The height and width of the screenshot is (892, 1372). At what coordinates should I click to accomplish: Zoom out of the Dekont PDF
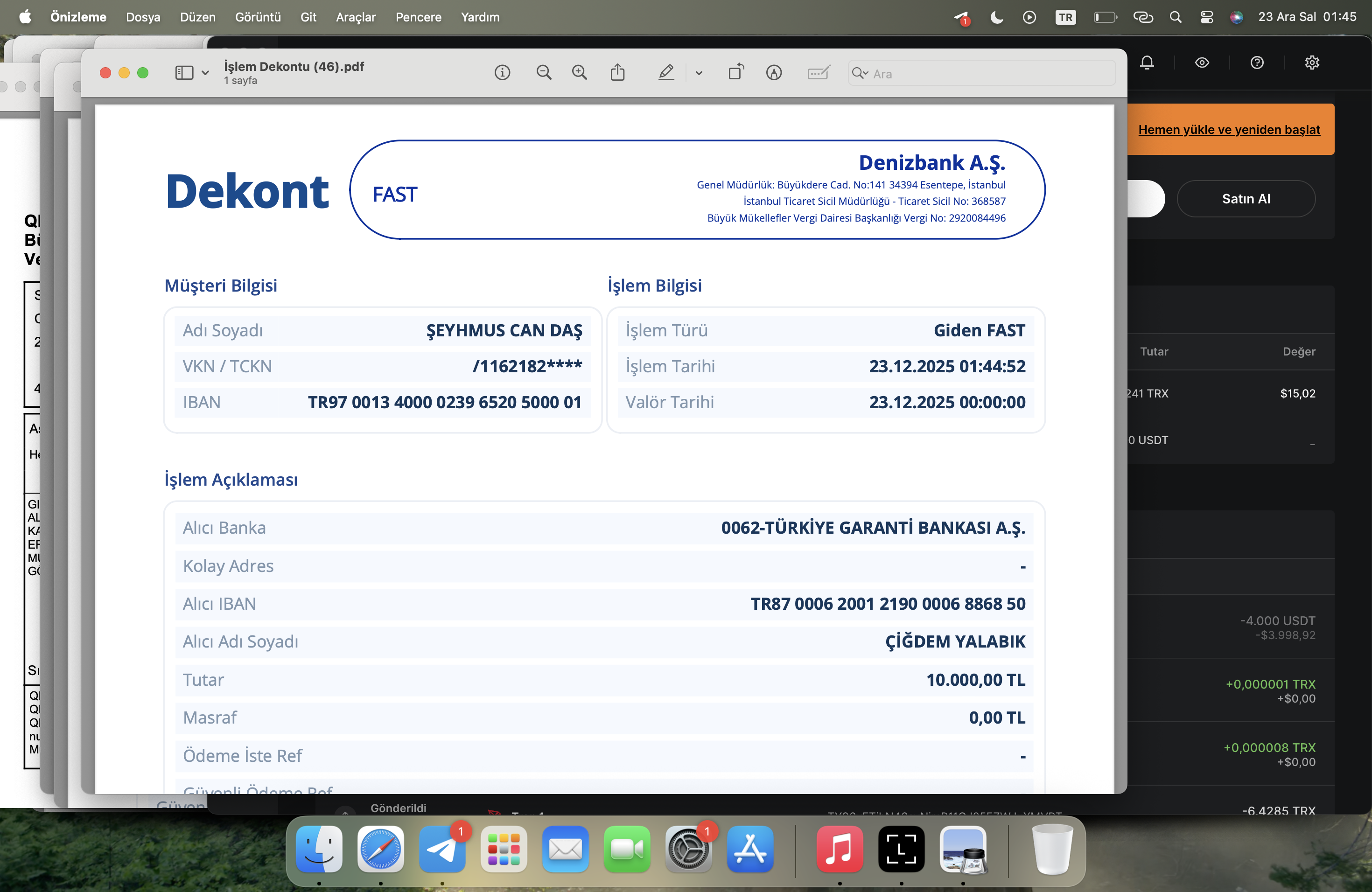pos(544,73)
